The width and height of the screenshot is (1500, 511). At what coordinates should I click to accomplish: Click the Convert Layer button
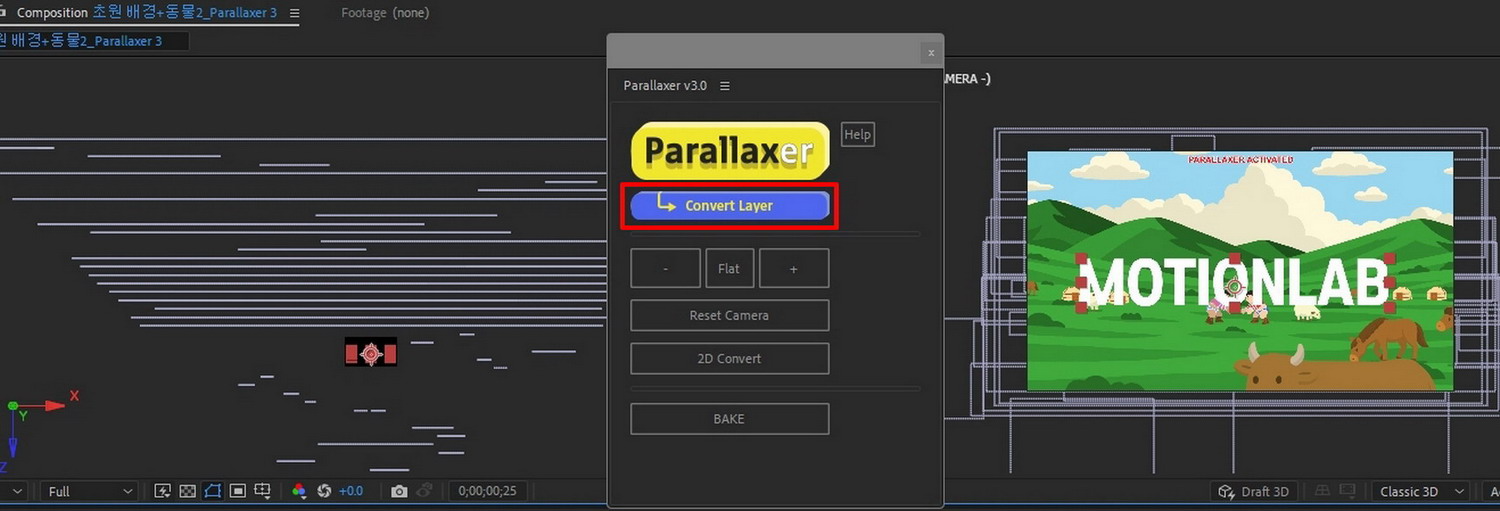click(729, 205)
